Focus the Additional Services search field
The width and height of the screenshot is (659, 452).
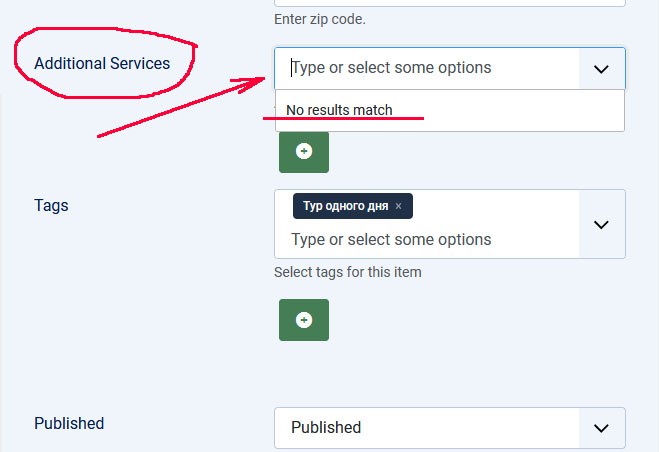point(420,68)
